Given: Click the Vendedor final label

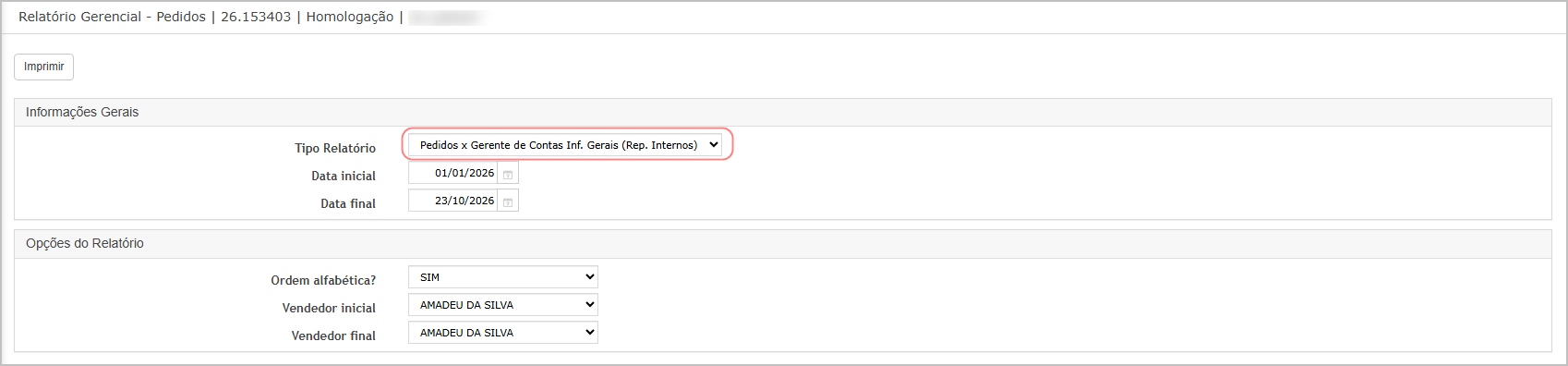Looking at the screenshot, I should [x=333, y=335].
